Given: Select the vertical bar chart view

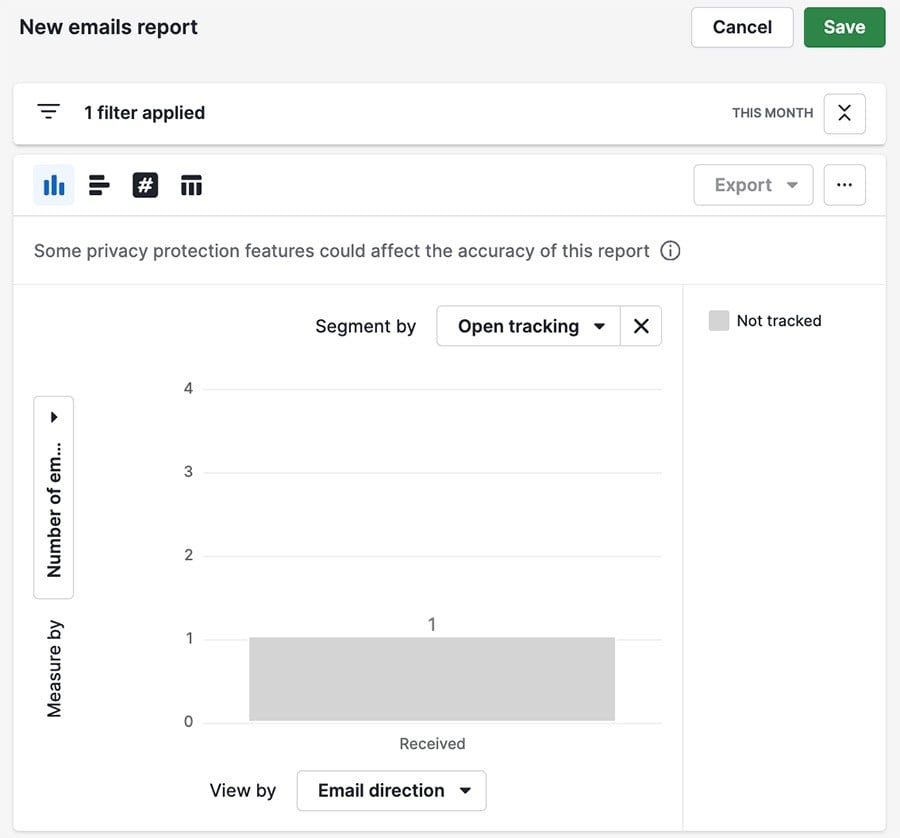Looking at the screenshot, I should click(54, 185).
